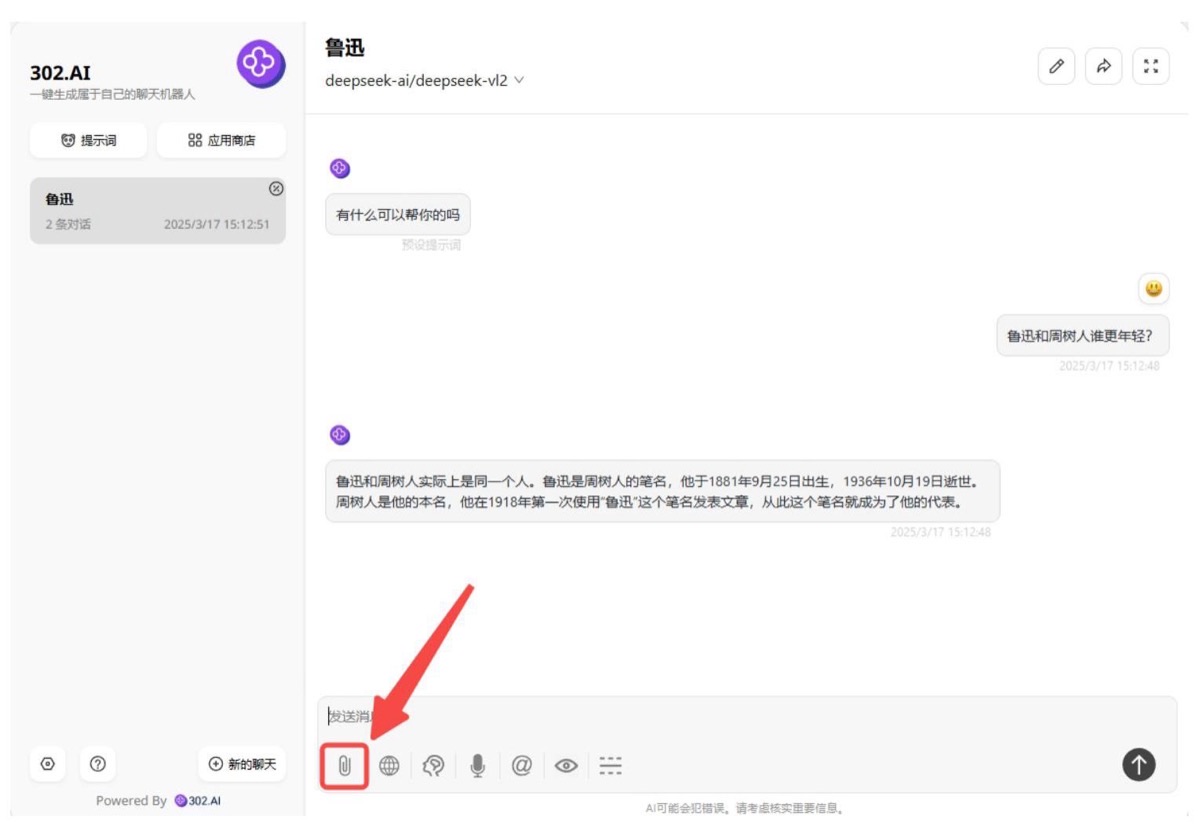Delete the 鲁迅 chat with its X icon
This screenshot has height=827, width=1200.
[x=277, y=188]
